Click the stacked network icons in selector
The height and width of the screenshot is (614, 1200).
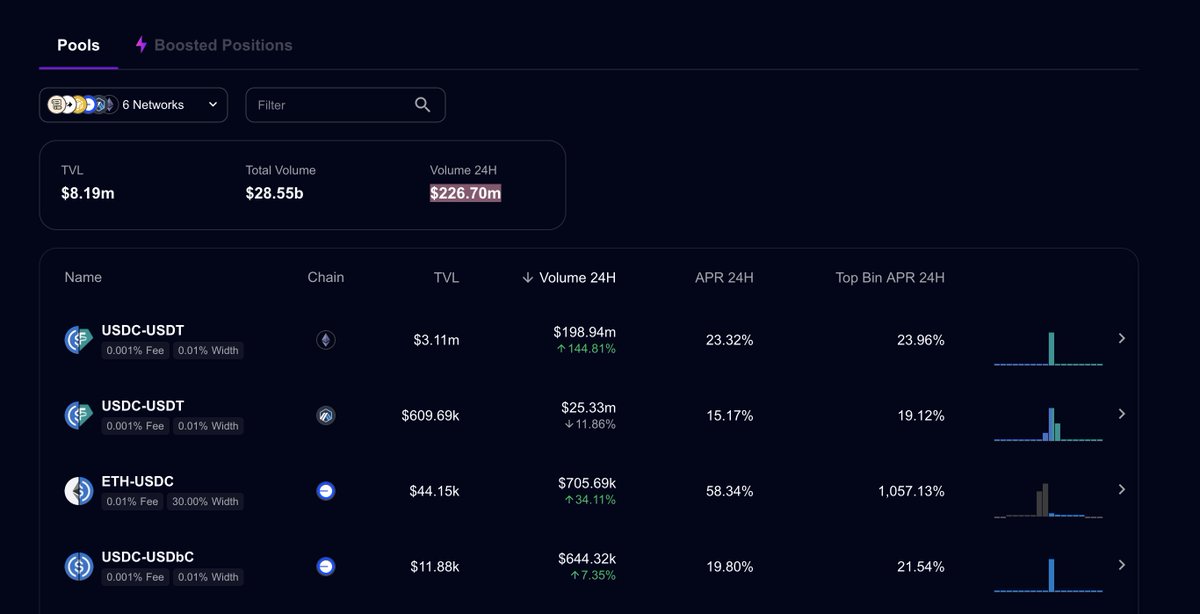82,105
